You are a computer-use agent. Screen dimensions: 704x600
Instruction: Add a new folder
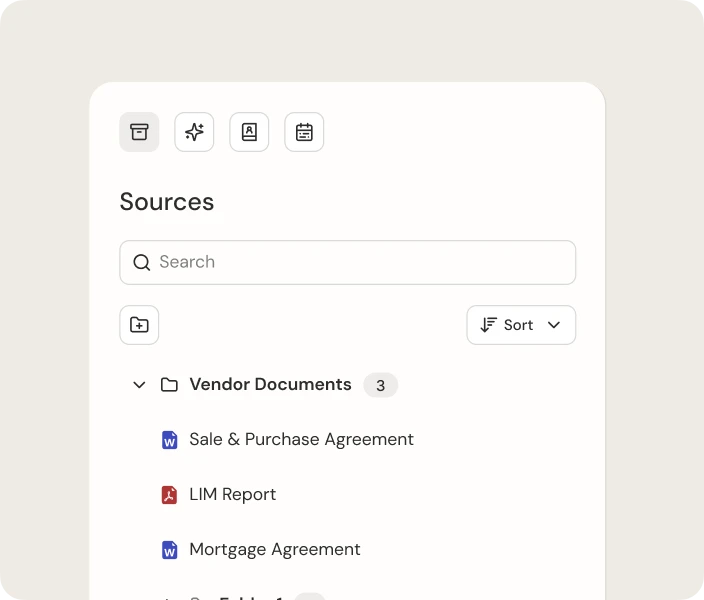[x=139, y=325]
